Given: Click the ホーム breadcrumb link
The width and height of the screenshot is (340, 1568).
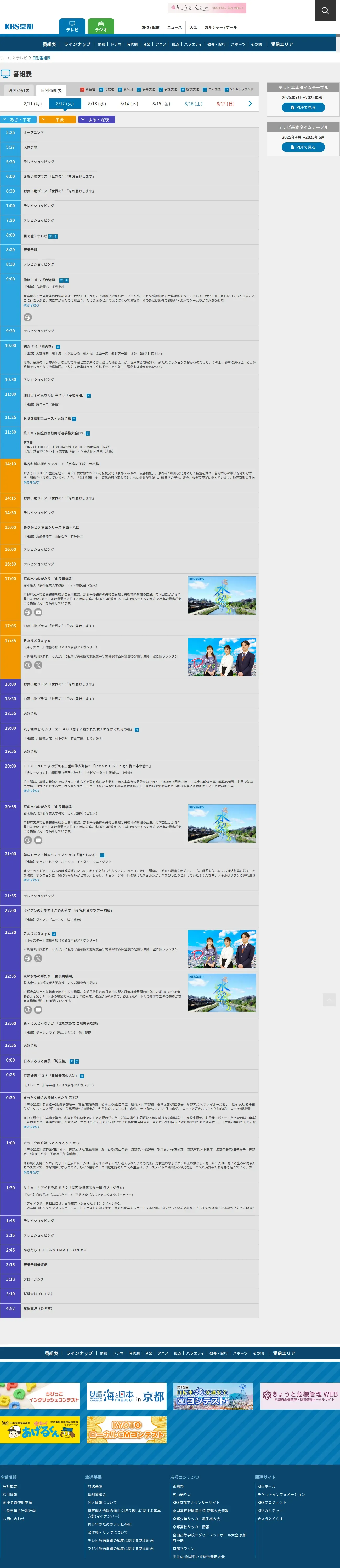Looking at the screenshot, I should tap(5, 58).
